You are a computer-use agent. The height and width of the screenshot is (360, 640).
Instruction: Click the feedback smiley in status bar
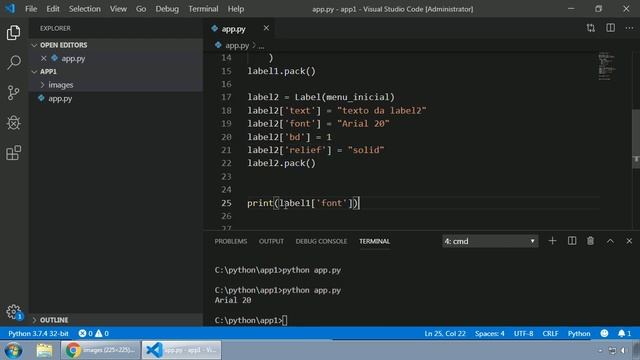click(604, 333)
